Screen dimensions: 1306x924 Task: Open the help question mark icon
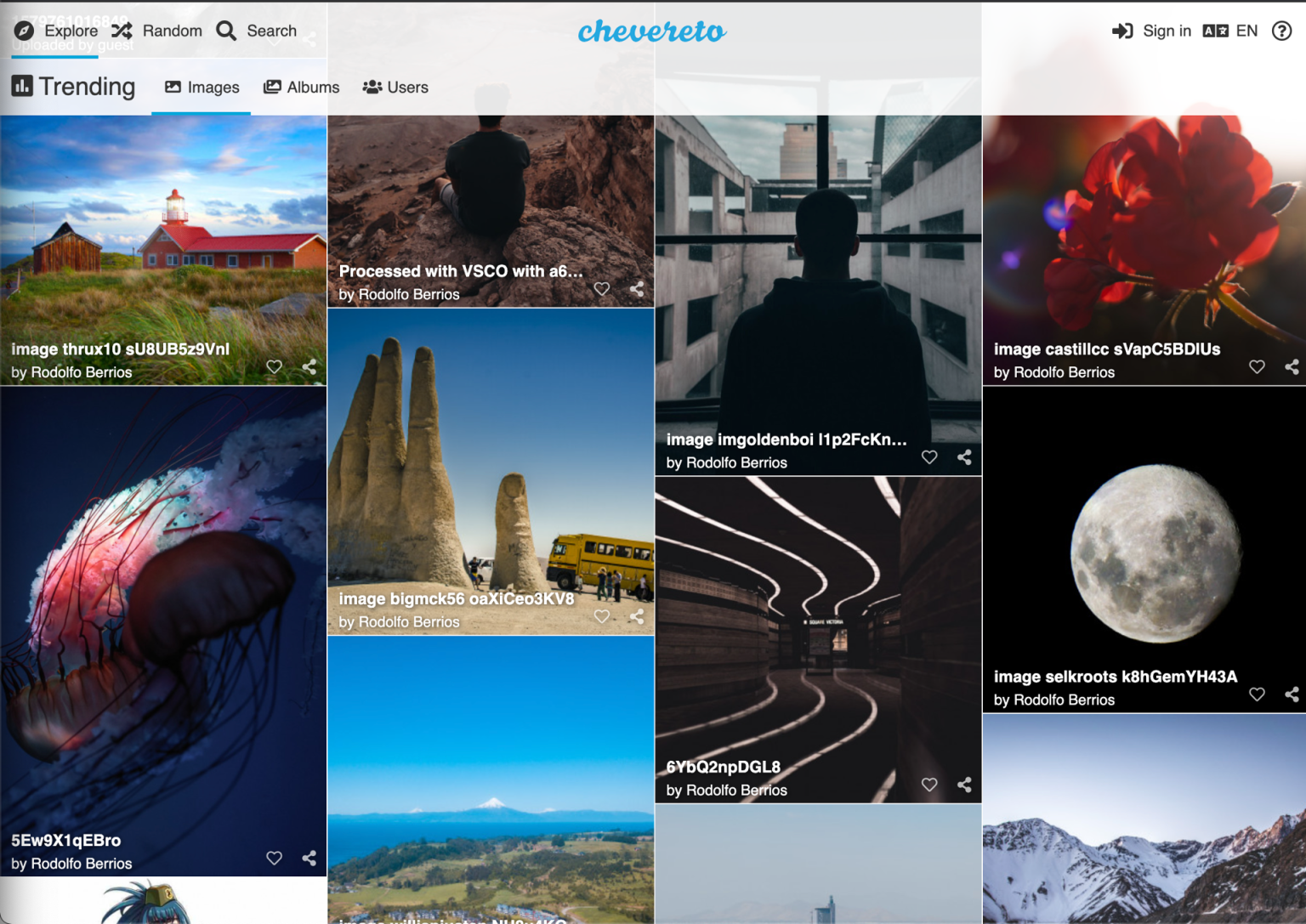pos(1282,31)
